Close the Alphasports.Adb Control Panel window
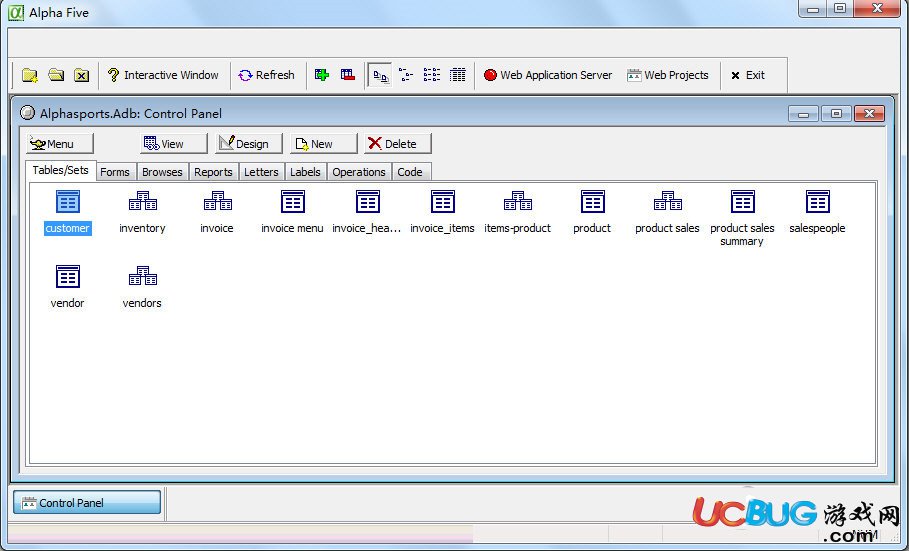Image resolution: width=909 pixels, height=551 pixels. [x=870, y=114]
